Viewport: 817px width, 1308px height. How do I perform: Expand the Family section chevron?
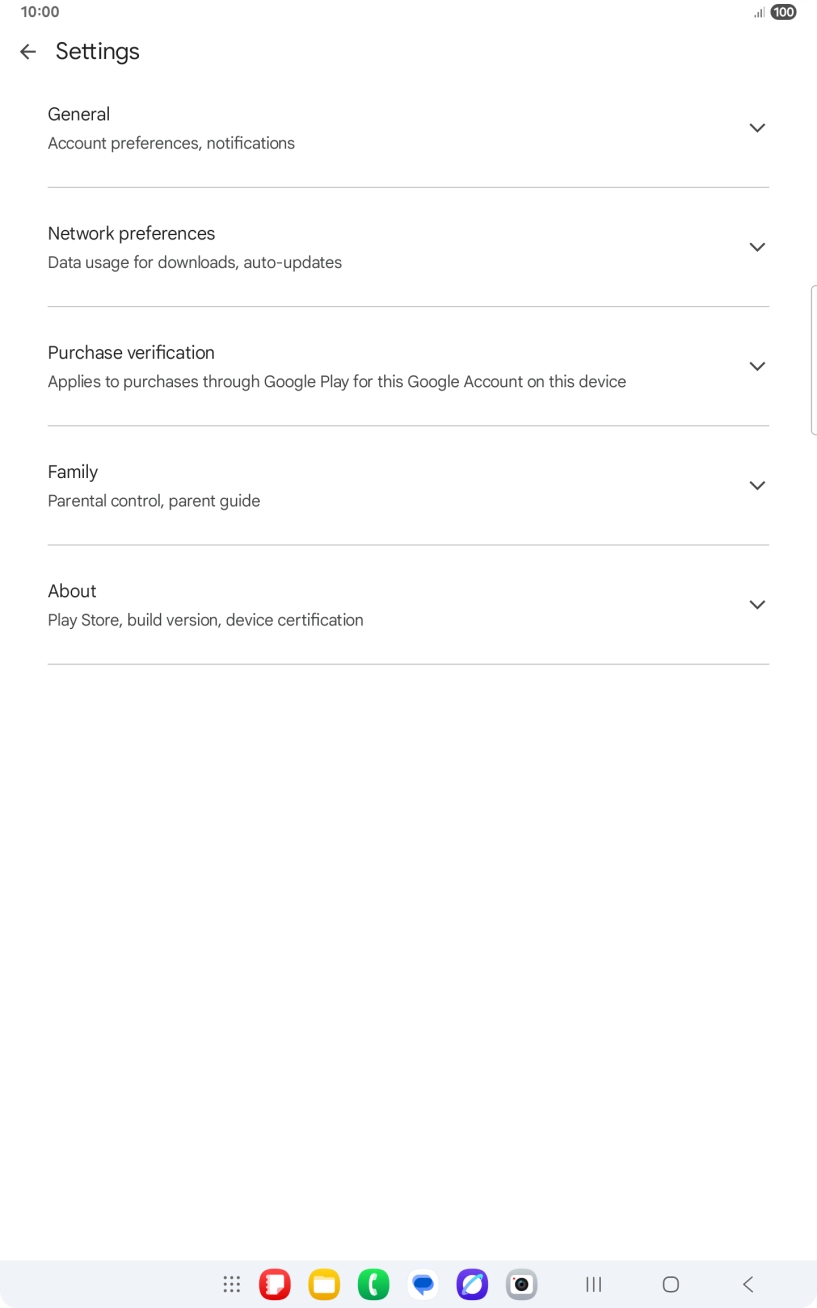[x=757, y=485]
